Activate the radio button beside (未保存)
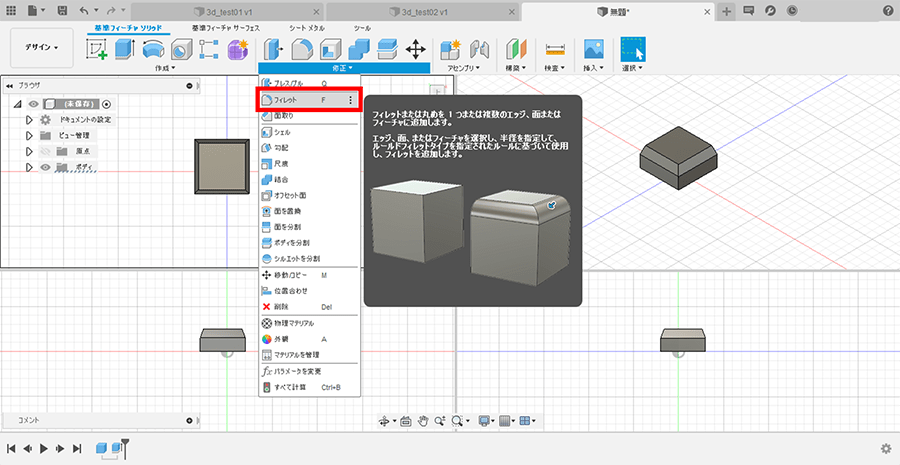 (106, 104)
